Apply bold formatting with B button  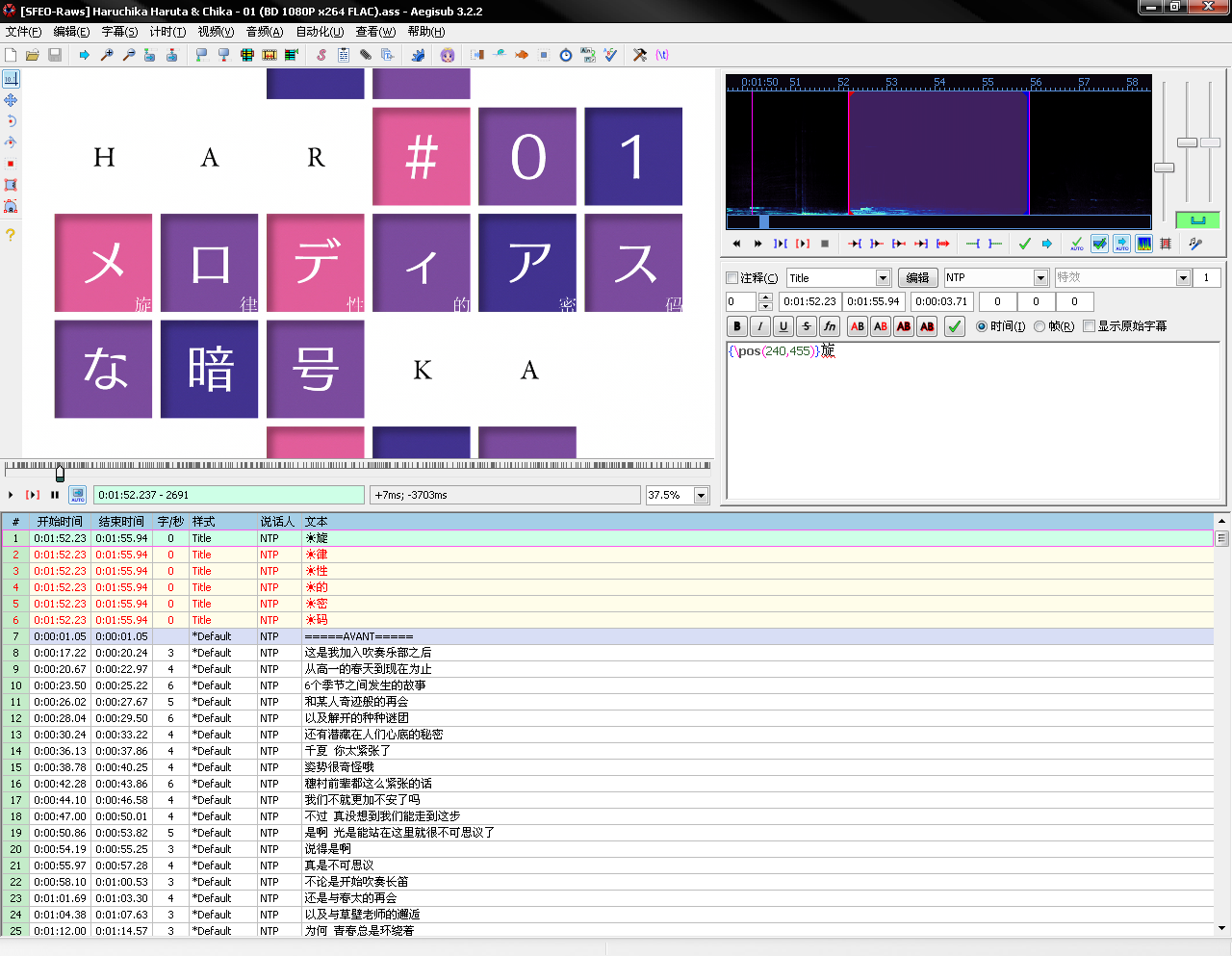point(737,326)
